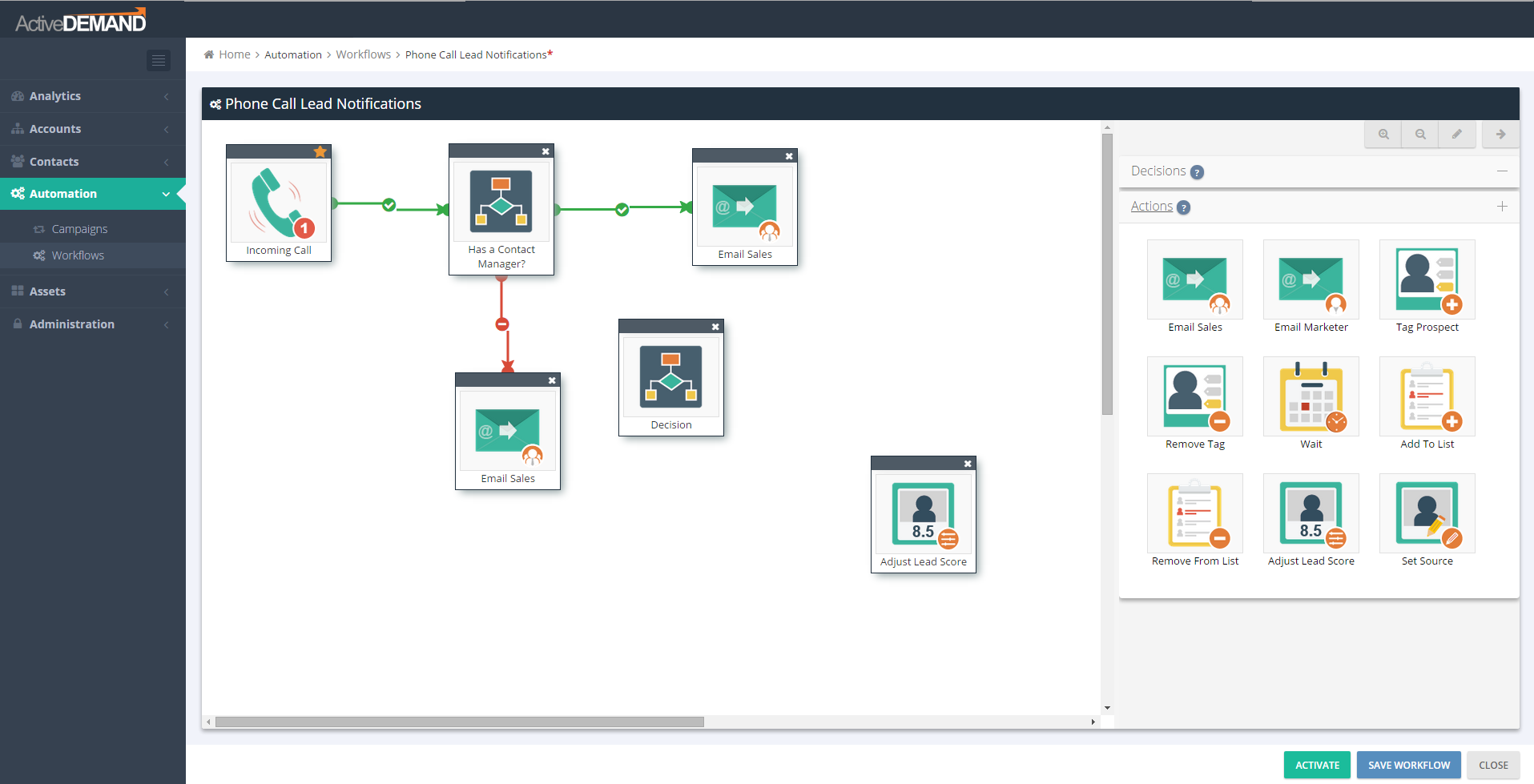This screenshot has height=784, width=1534.
Task: Click the ACTIVATE button
Action: click(x=1317, y=765)
